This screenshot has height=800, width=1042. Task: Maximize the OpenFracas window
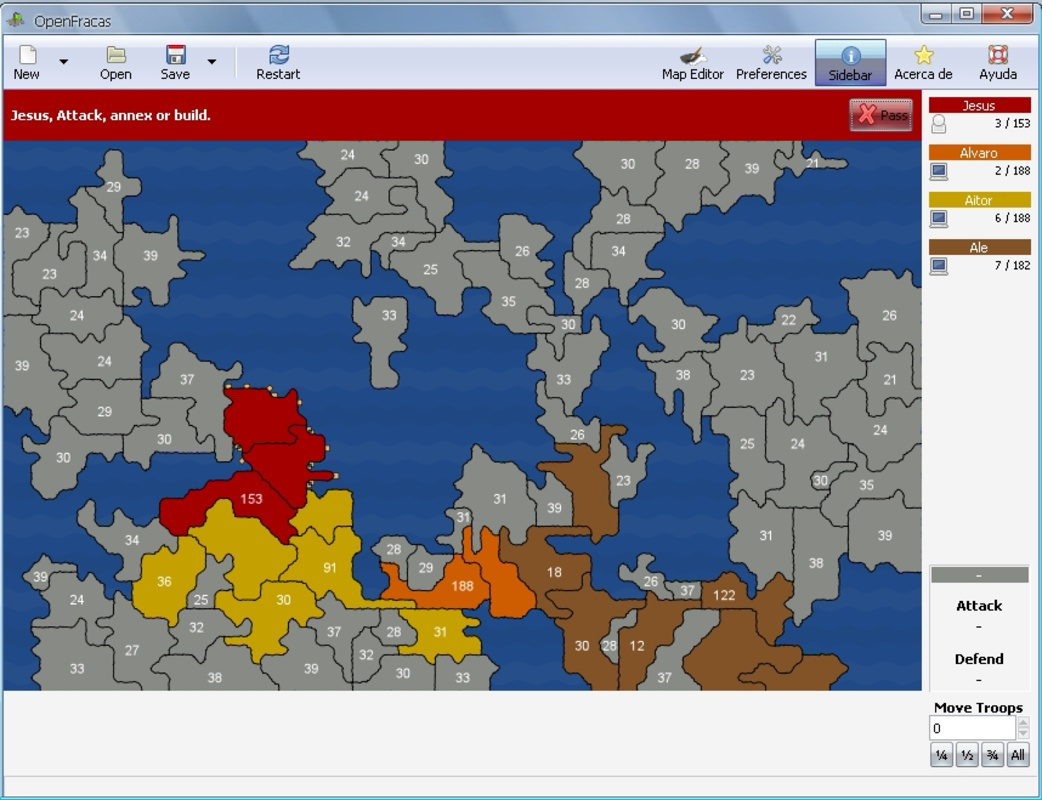coord(967,13)
